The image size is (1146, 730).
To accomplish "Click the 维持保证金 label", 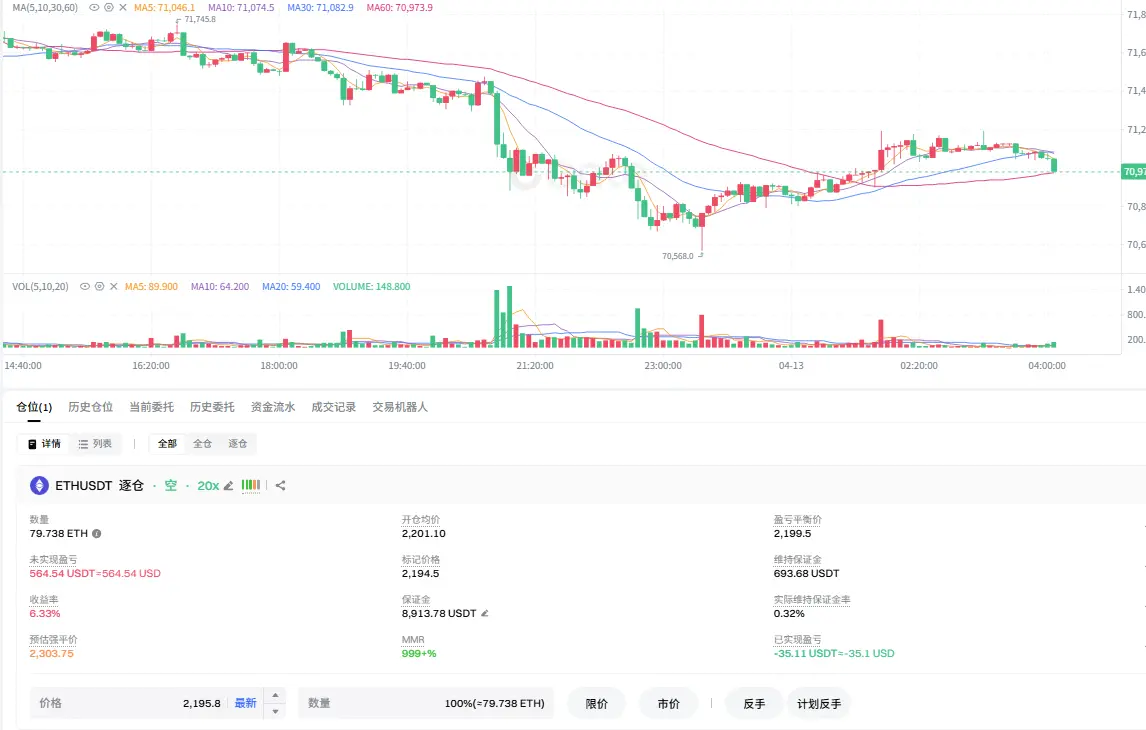I will tap(798, 560).
